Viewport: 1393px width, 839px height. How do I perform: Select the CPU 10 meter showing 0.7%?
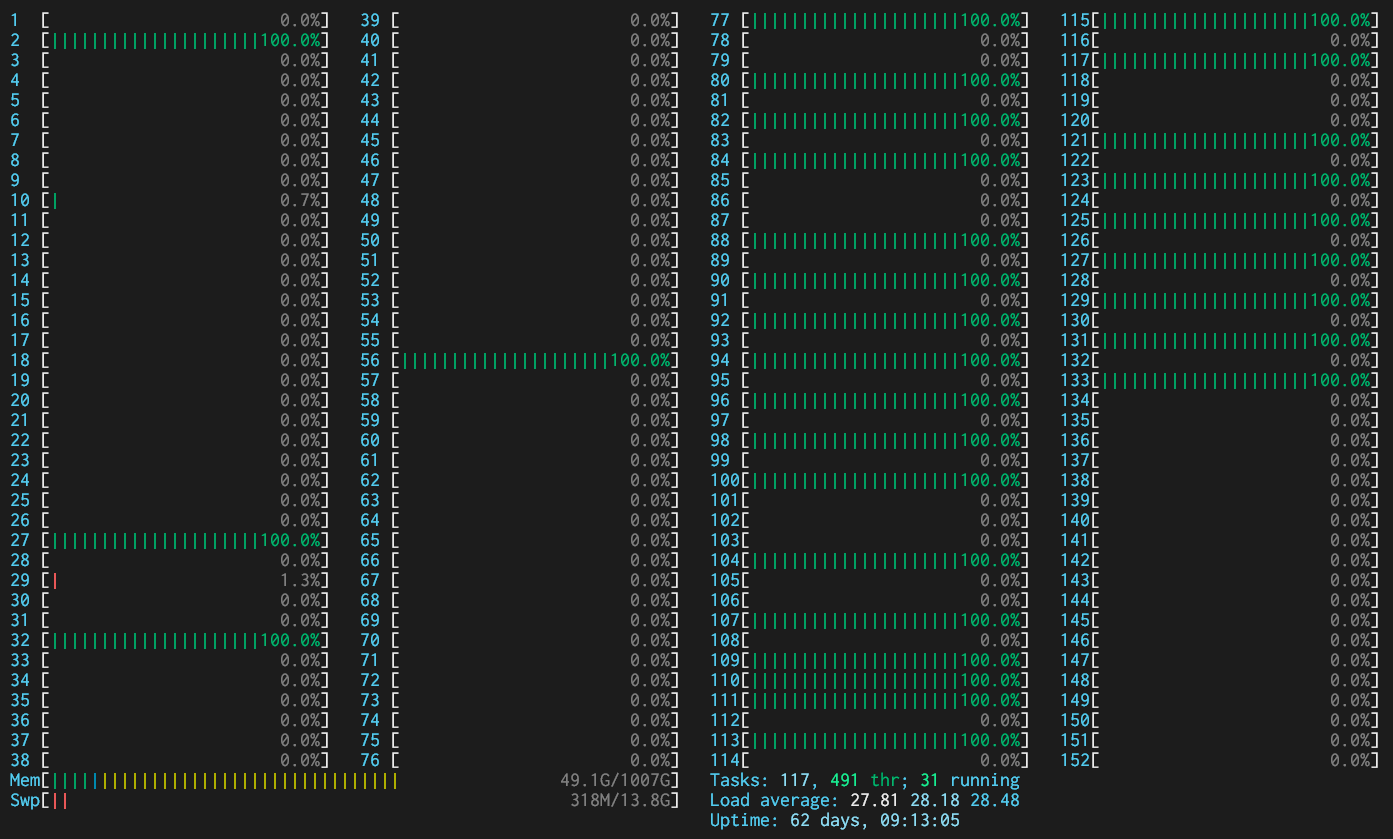[x=180, y=200]
